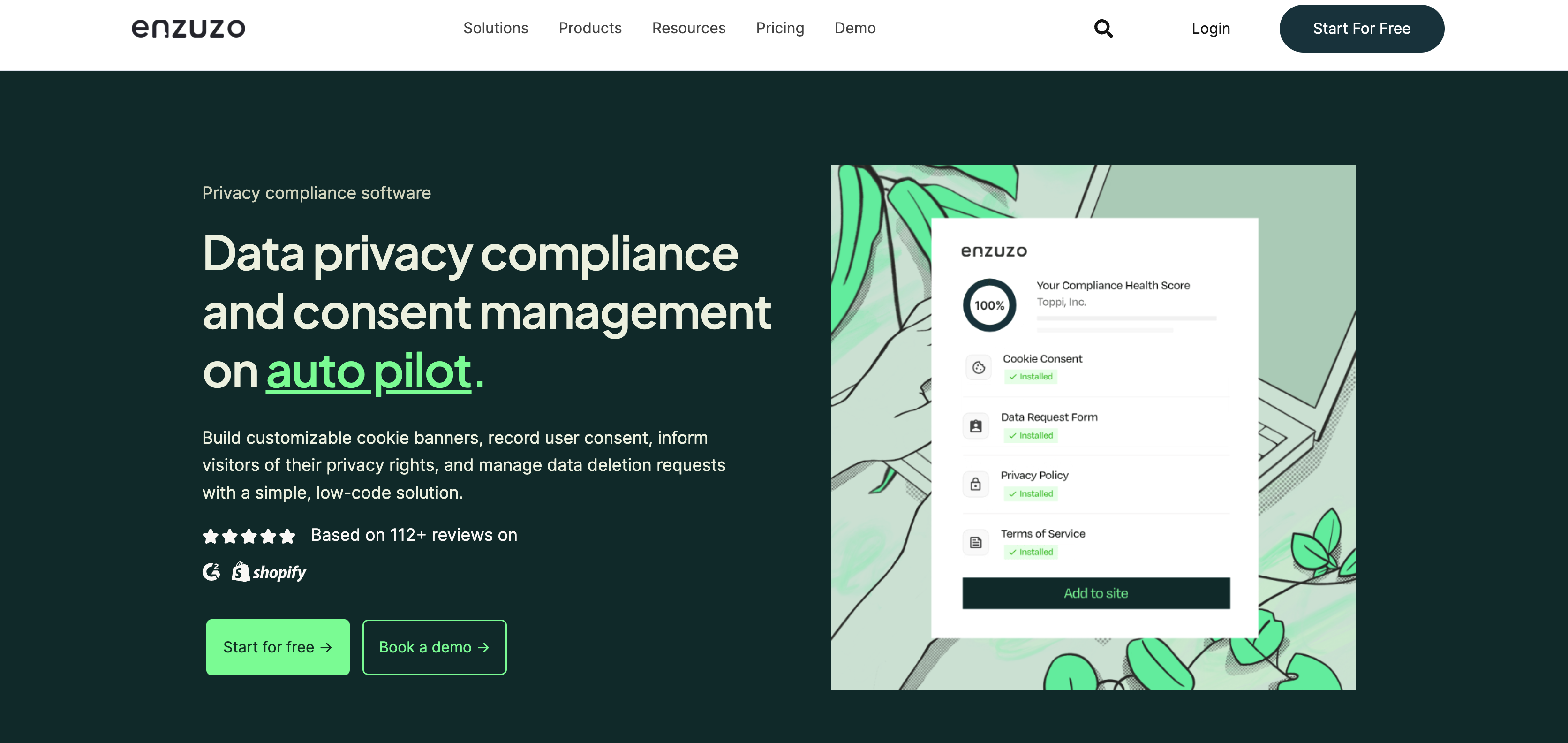Expand the Solutions navigation dropdown
Screen dimensions: 1568x743
pos(496,28)
